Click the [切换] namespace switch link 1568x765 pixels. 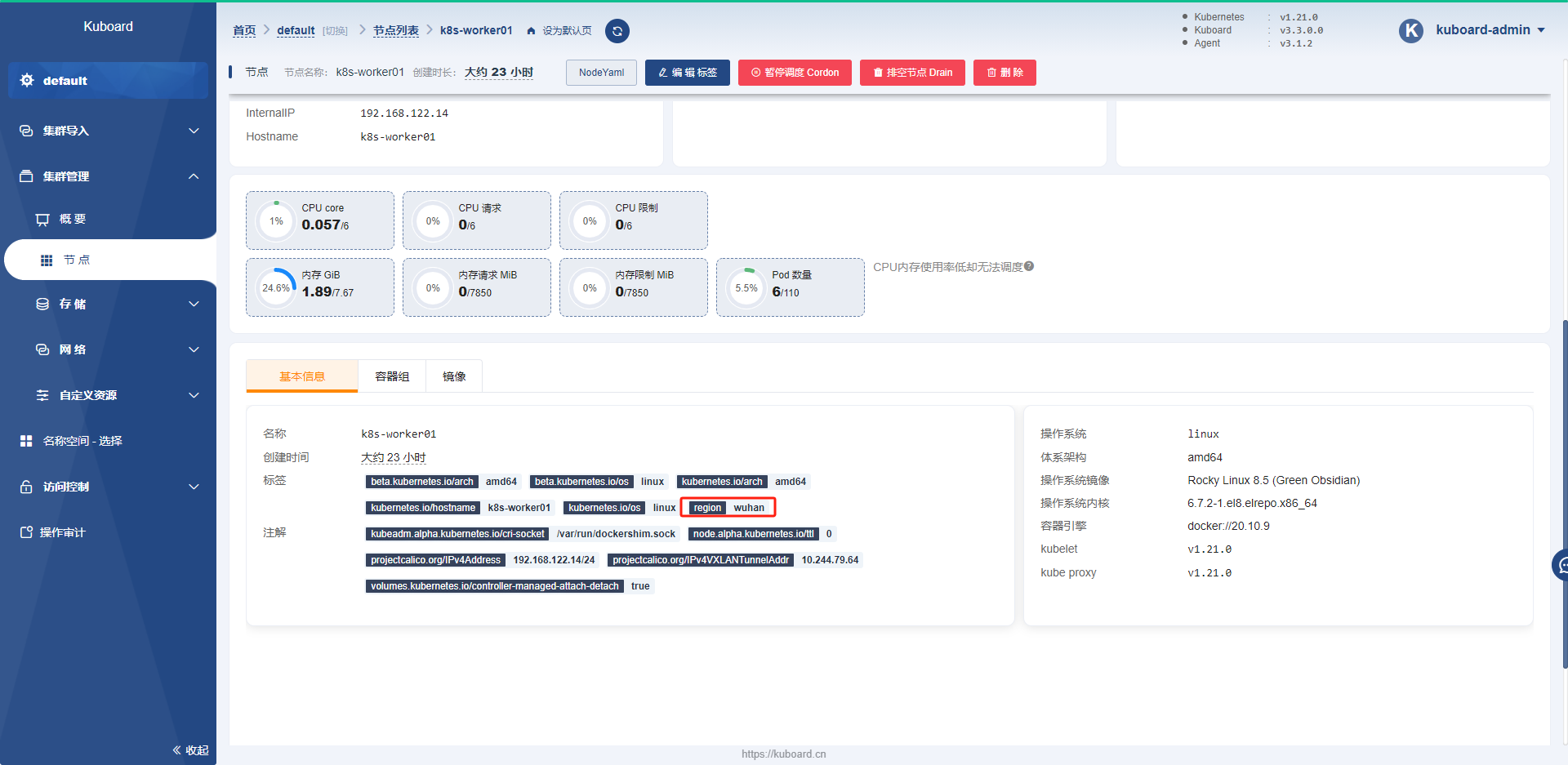[335, 31]
